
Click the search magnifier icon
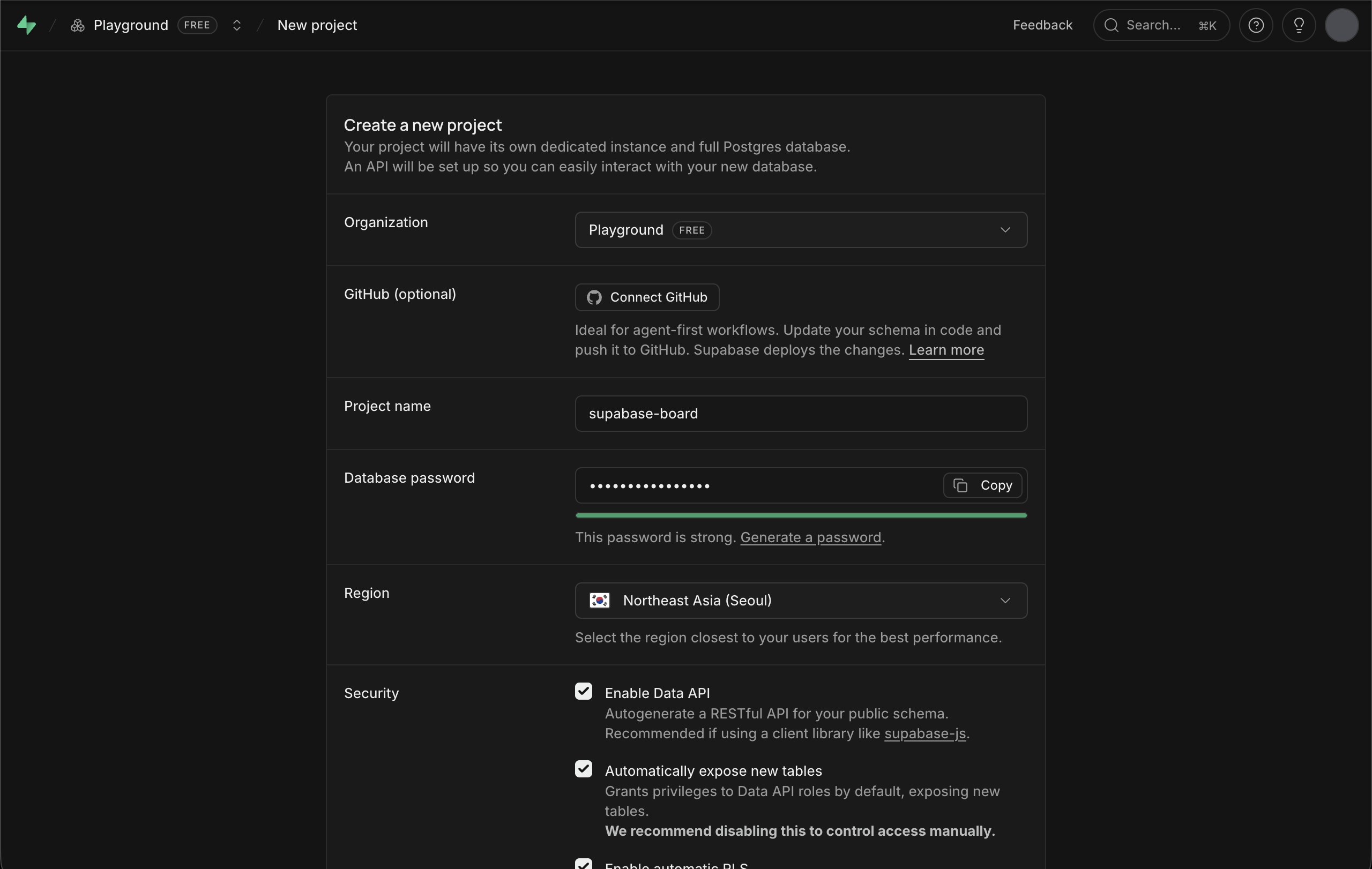point(1111,25)
